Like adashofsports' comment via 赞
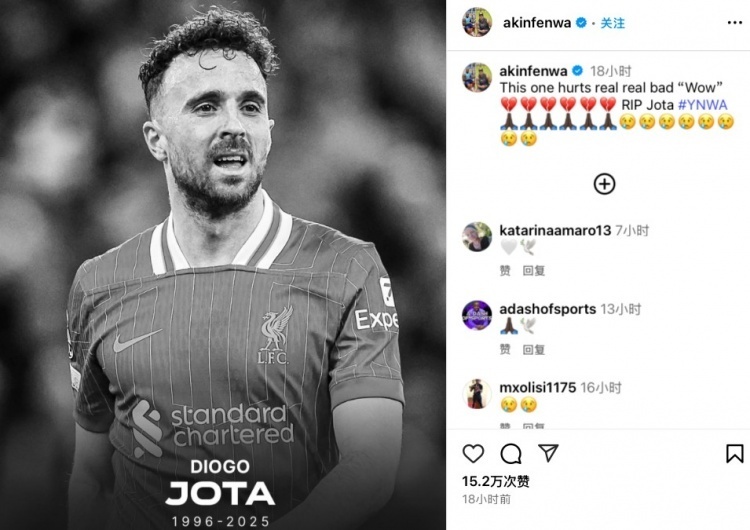 point(505,350)
